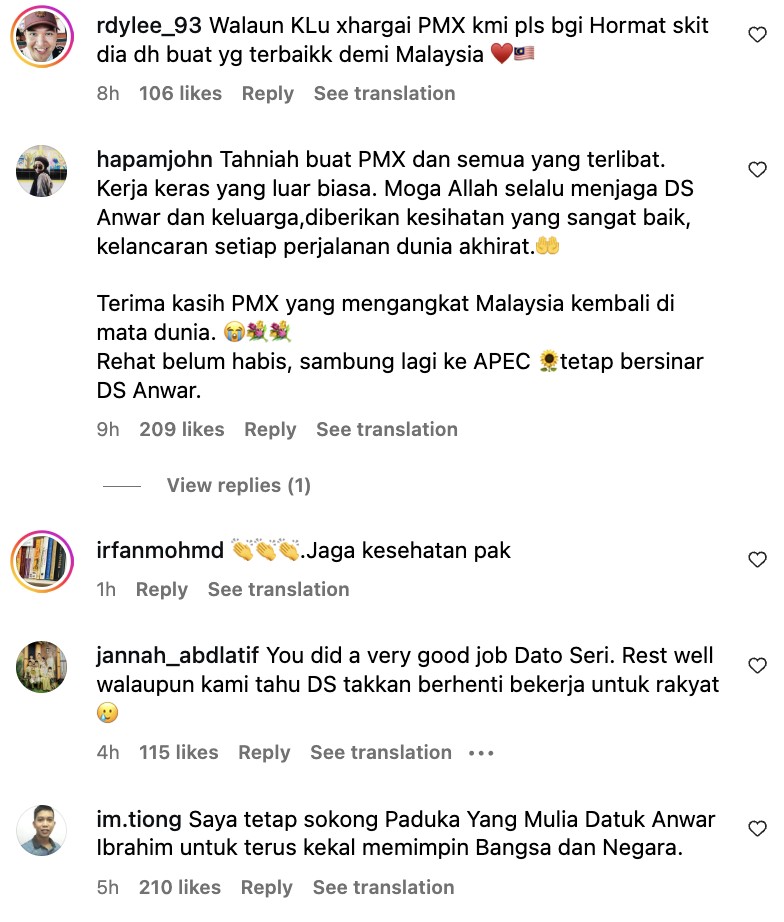Tap the heart on irfanmohmd's comment
The image size is (784, 922).
click(757, 559)
